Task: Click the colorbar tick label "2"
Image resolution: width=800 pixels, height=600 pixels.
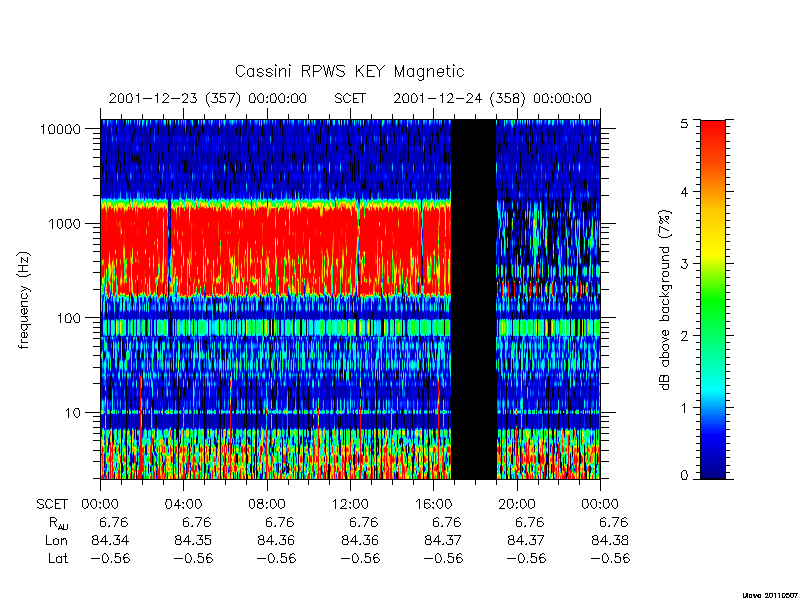Action: click(684, 336)
